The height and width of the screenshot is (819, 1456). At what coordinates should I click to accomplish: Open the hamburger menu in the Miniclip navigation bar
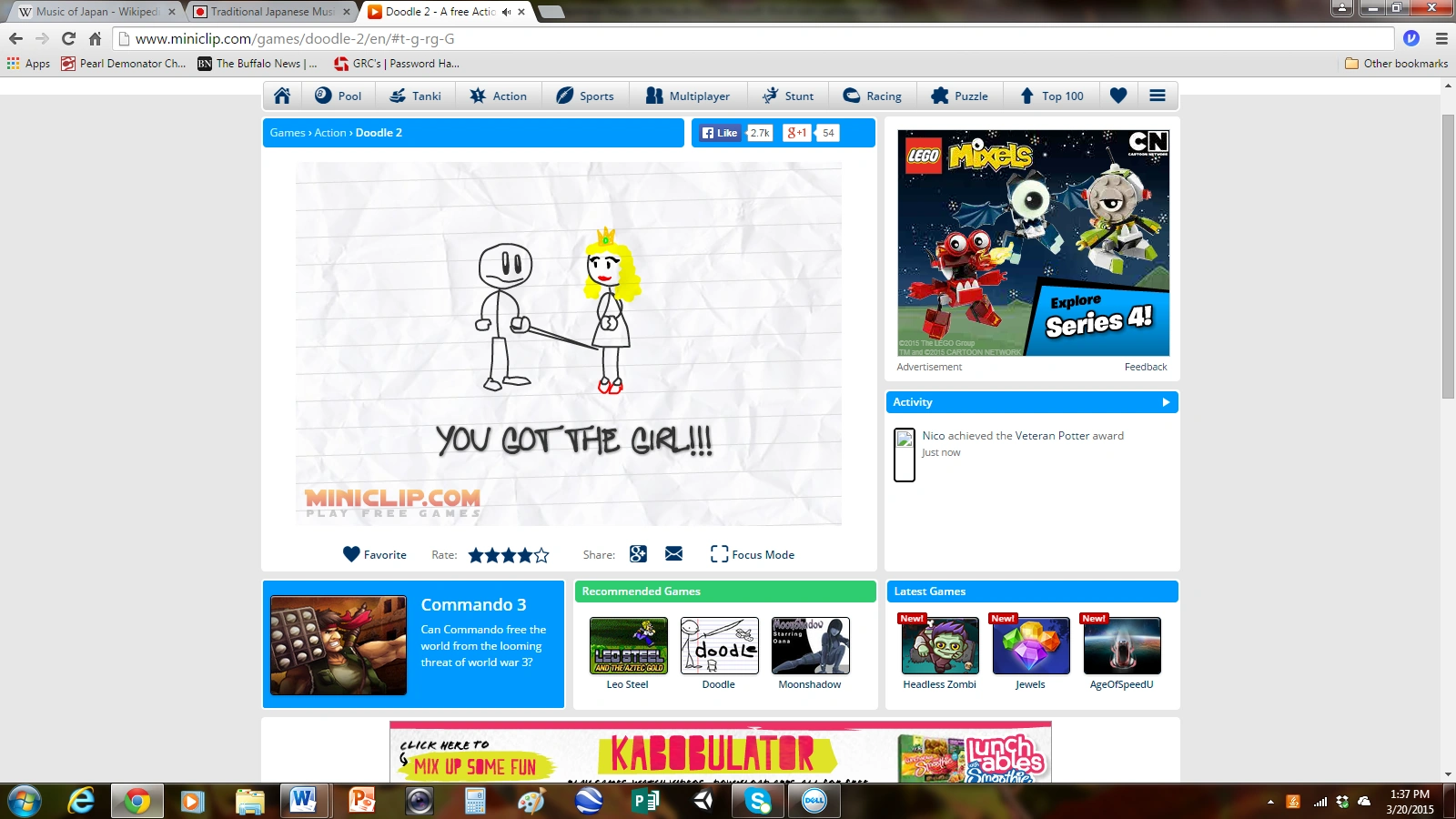click(1158, 96)
